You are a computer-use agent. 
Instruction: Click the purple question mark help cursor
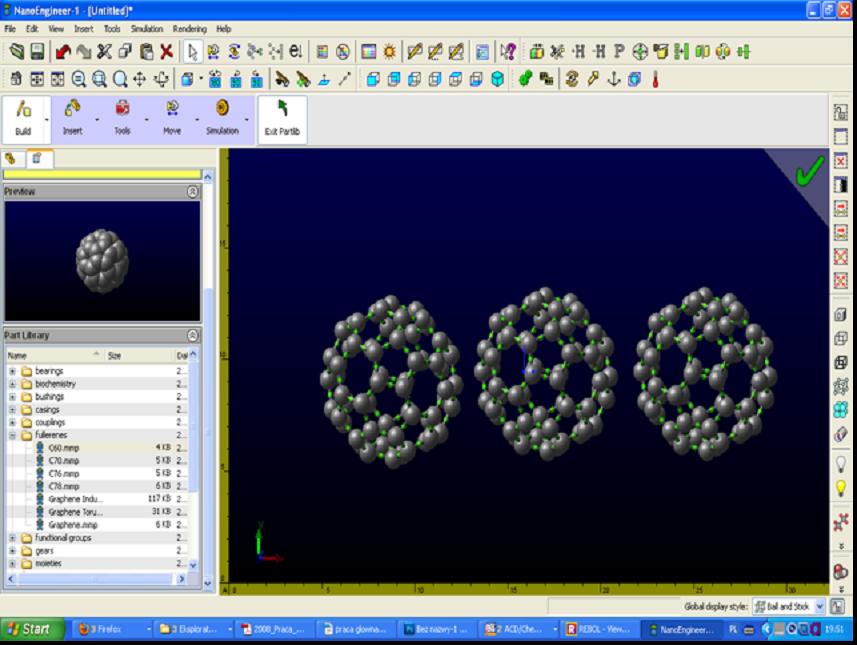[508, 52]
